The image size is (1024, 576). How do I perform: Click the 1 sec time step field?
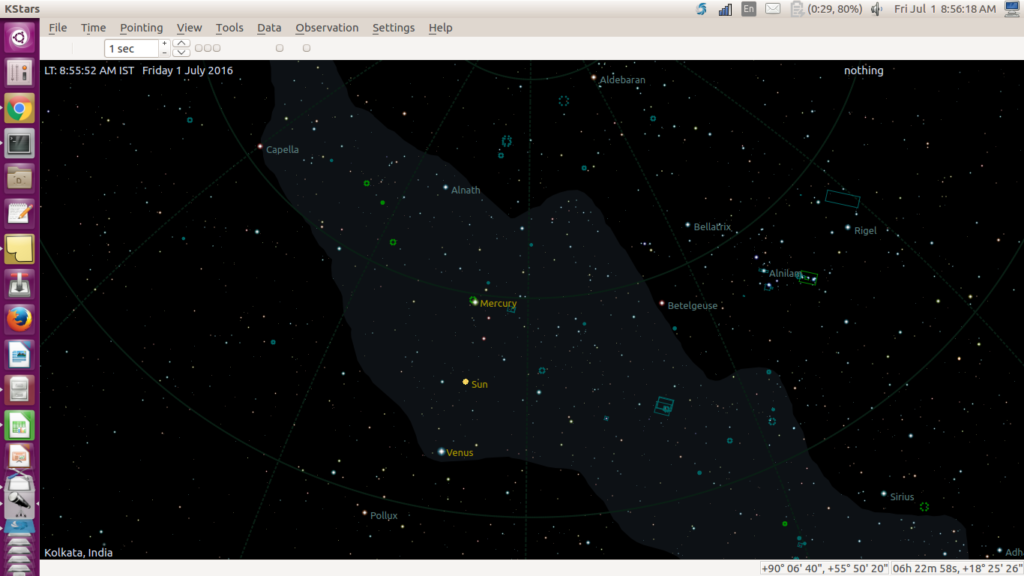(131, 48)
